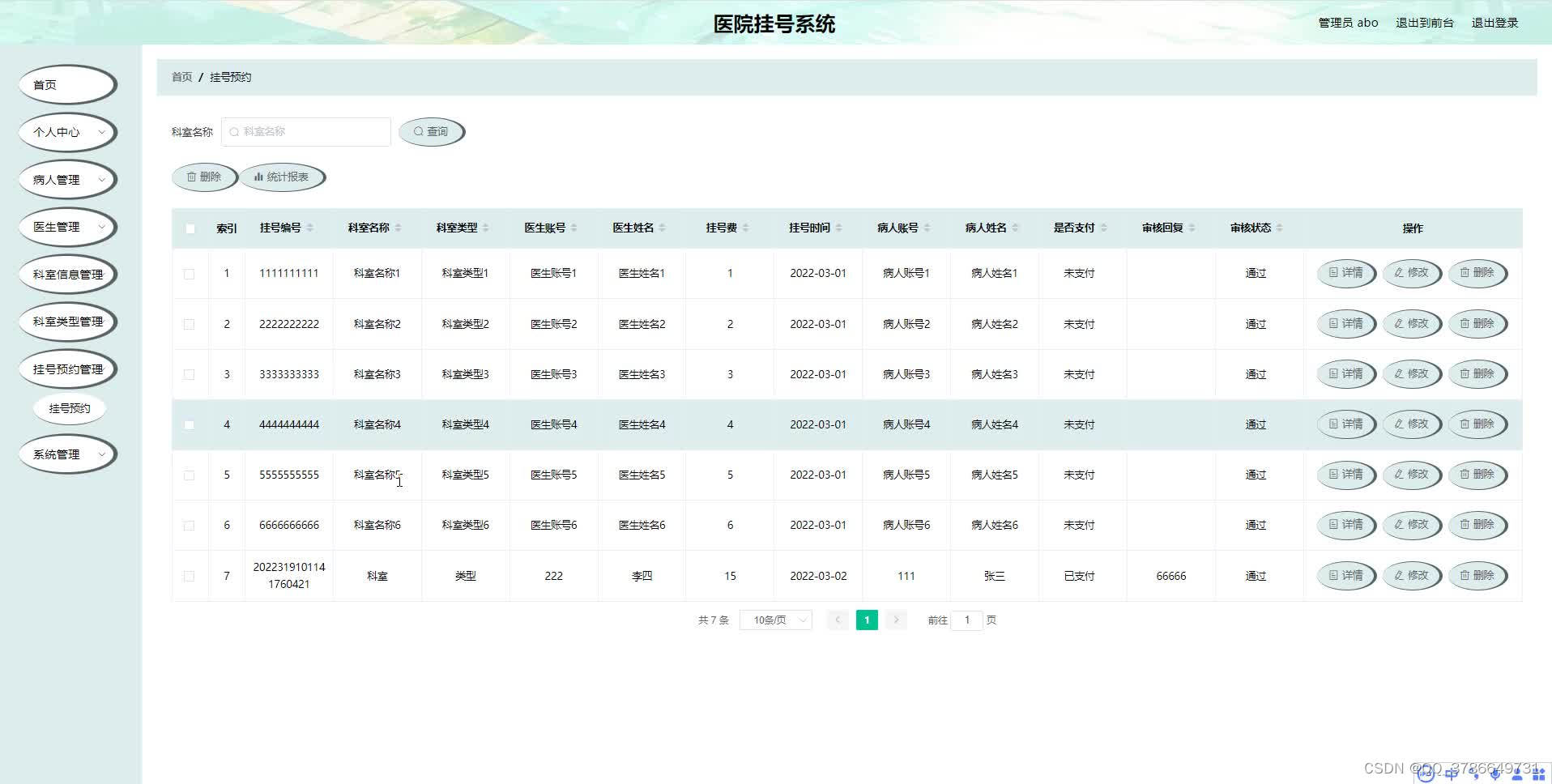
Task: Focus the 科室名称 search field
Action: click(x=306, y=131)
